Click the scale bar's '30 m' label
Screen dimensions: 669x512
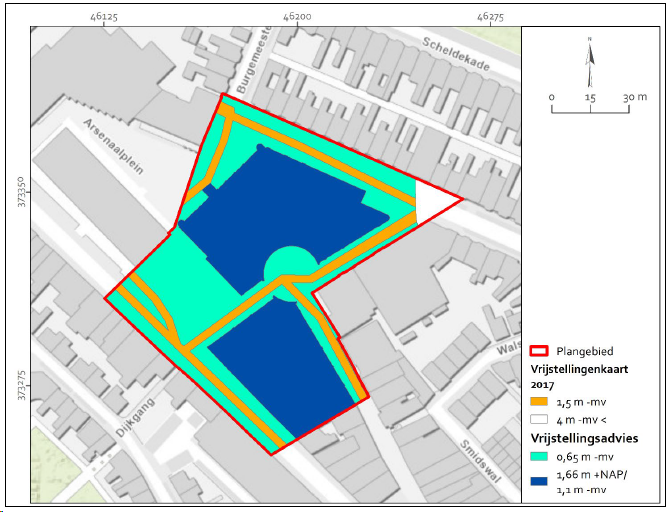click(635, 97)
